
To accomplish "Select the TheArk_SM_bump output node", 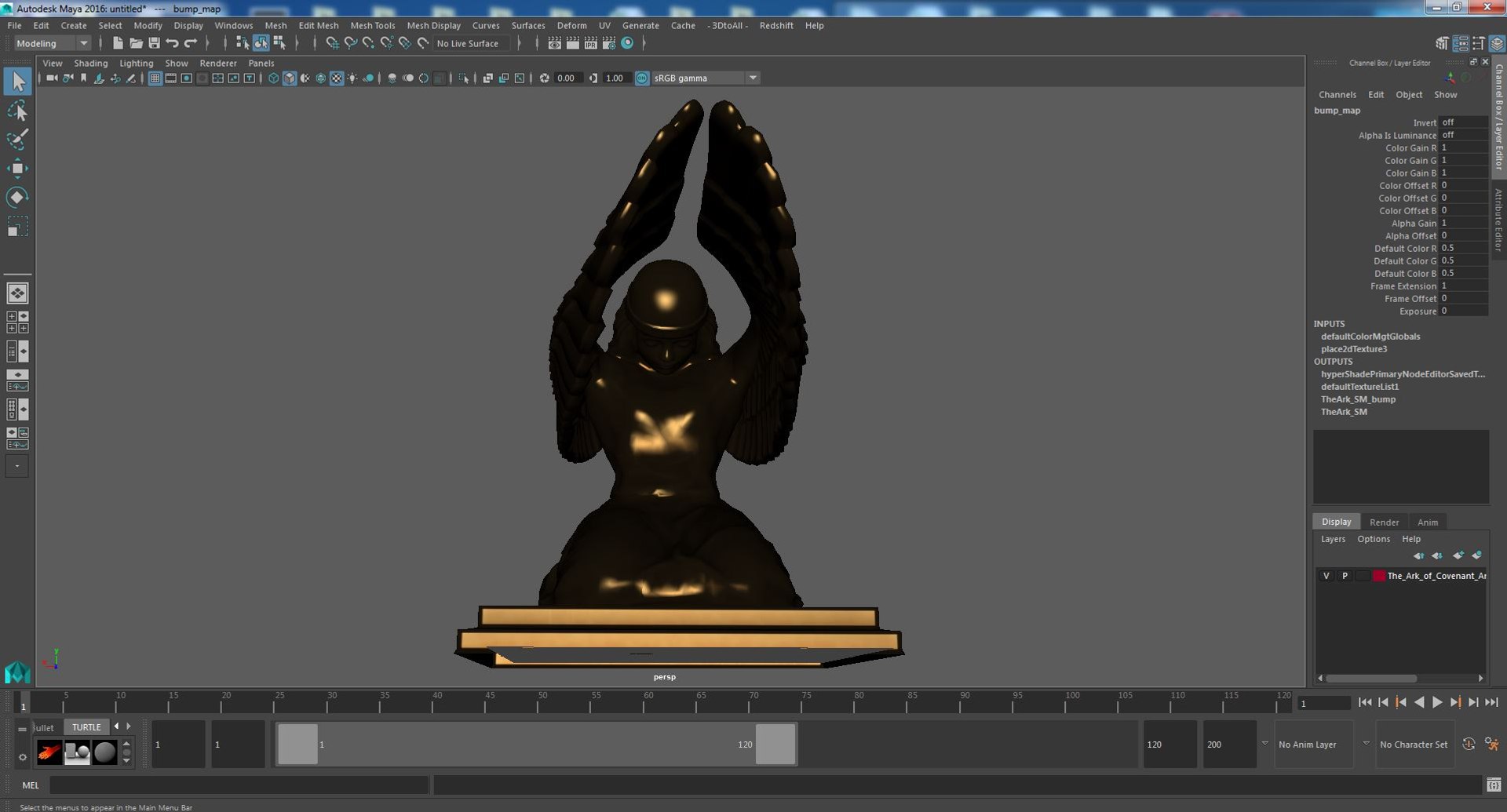I will 1357,399.
